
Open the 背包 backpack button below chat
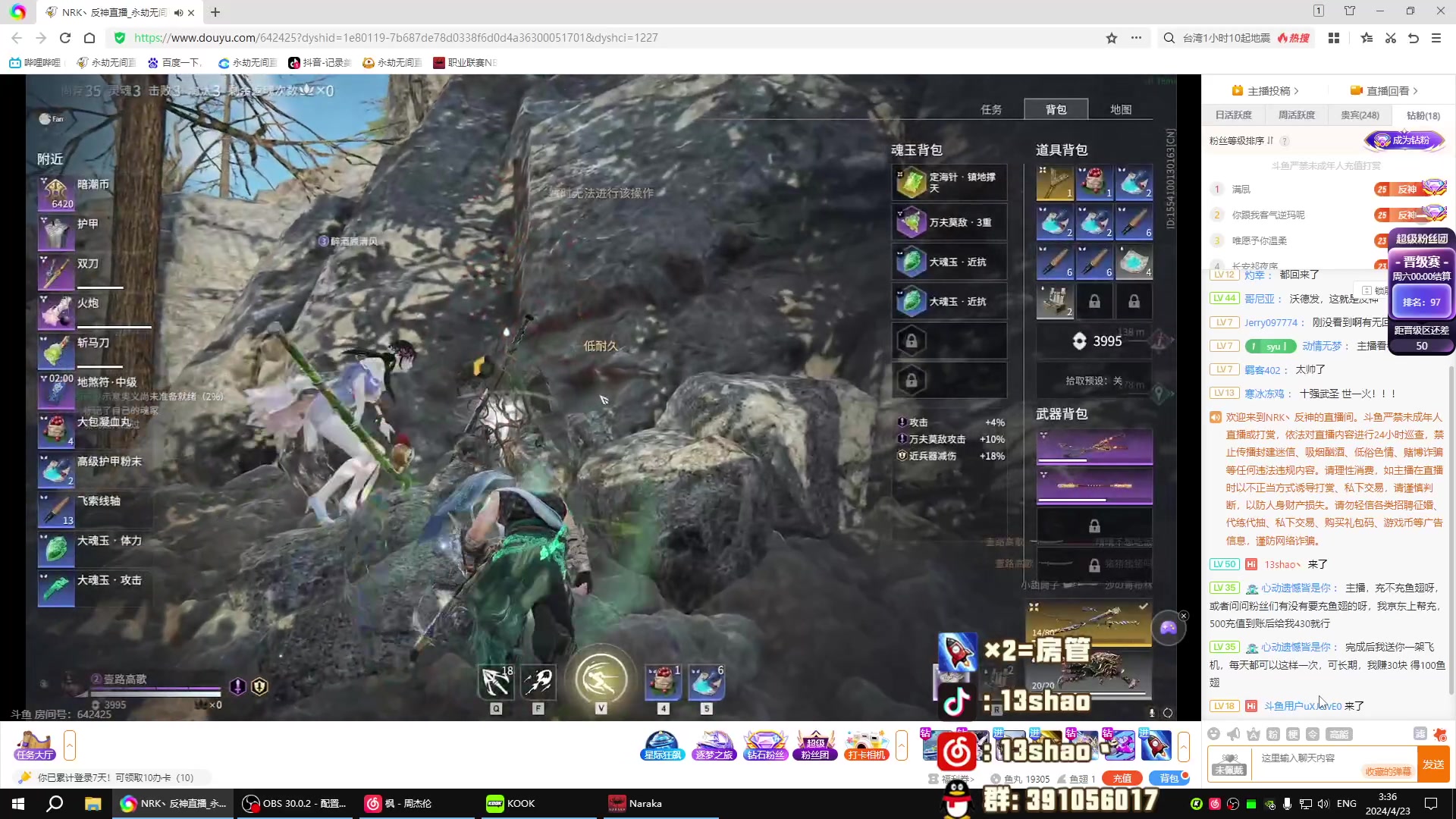(1169, 778)
